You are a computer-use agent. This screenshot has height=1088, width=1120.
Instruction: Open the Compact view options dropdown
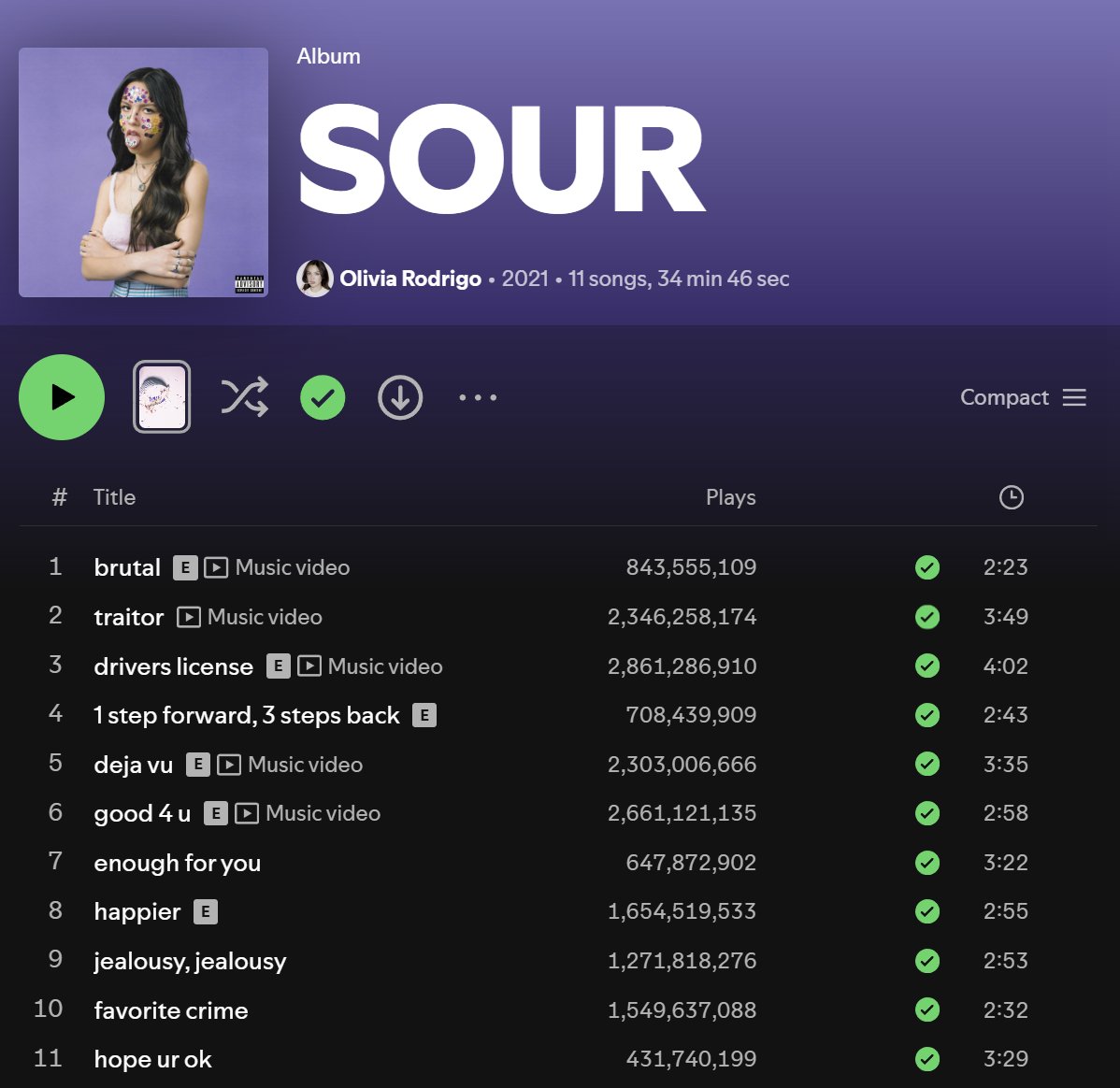click(x=1023, y=397)
